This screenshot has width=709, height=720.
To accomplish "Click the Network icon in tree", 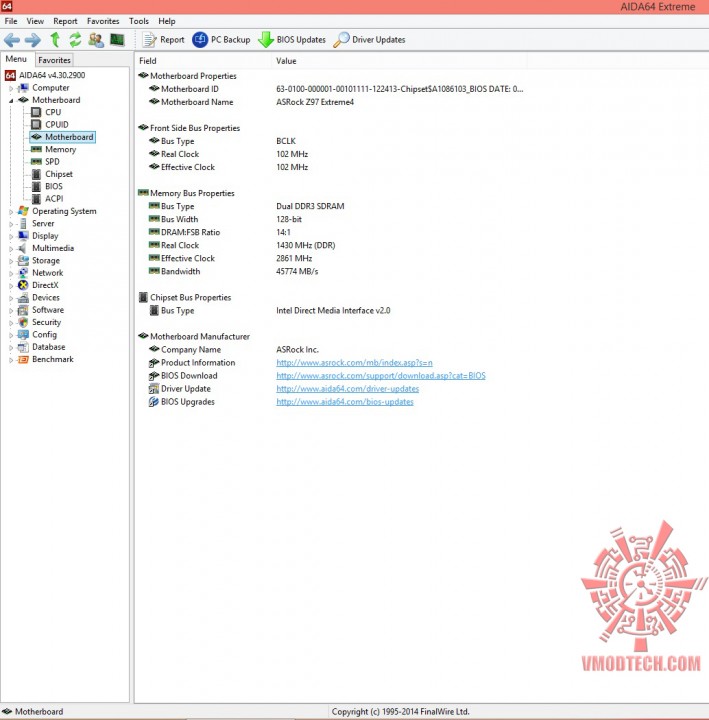I will pos(23,273).
